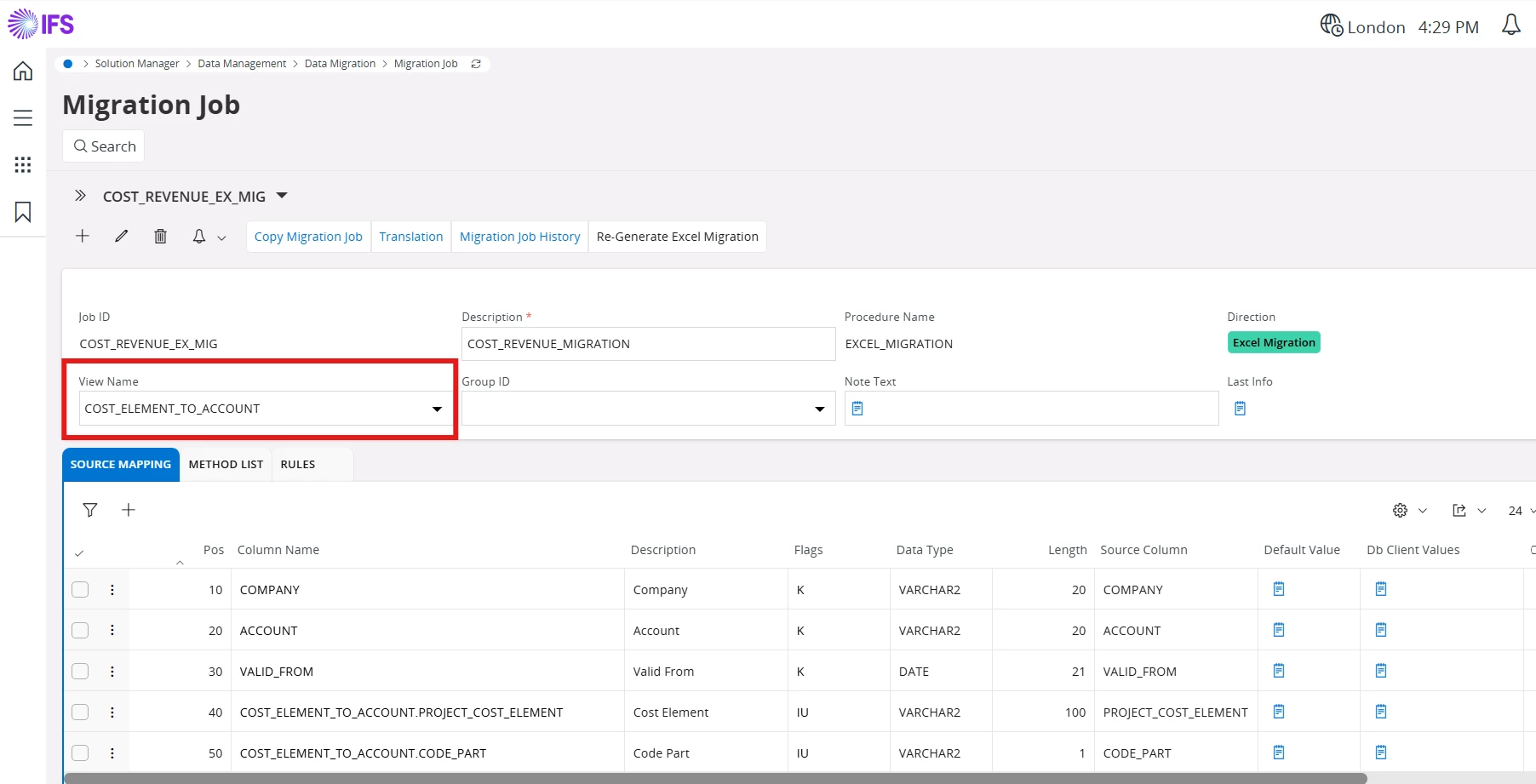Expand the page size 24 dropdown
The image size is (1536, 784).
1522,511
